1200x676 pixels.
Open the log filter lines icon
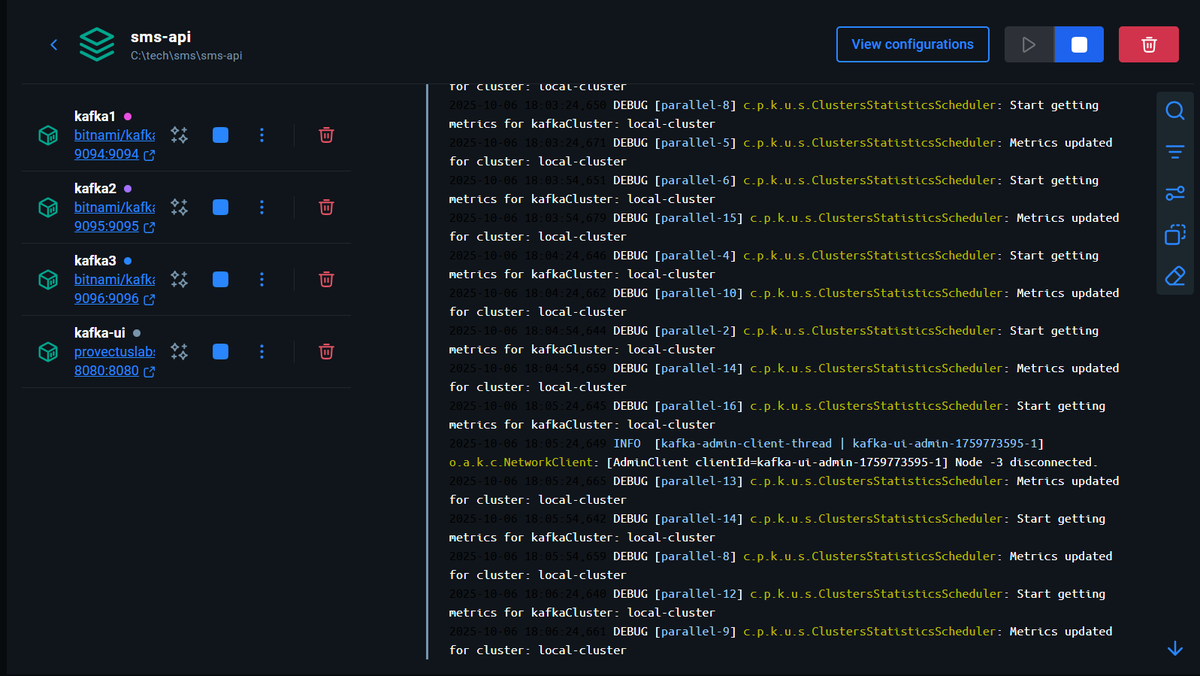click(x=1175, y=152)
